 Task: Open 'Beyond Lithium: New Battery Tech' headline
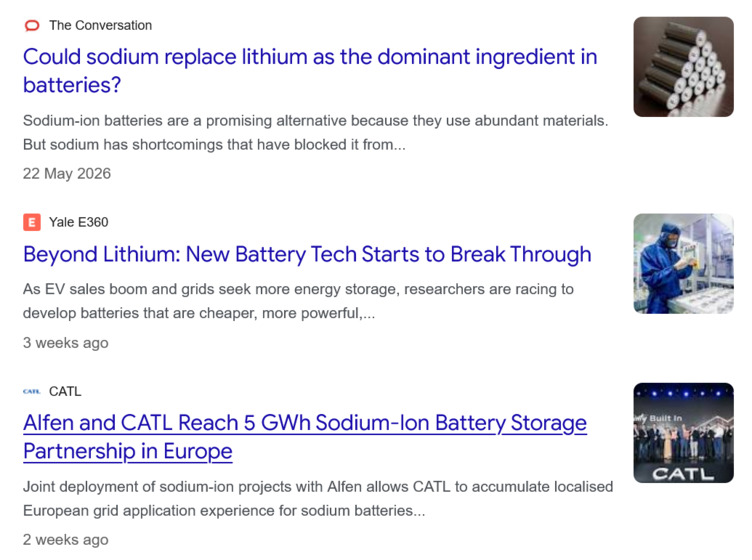coord(307,254)
